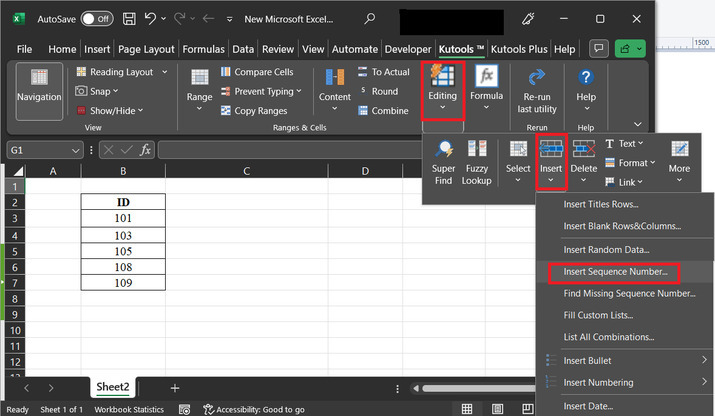Click the Super Find tool
The image size is (715, 416).
pyautogui.click(x=443, y=162)
